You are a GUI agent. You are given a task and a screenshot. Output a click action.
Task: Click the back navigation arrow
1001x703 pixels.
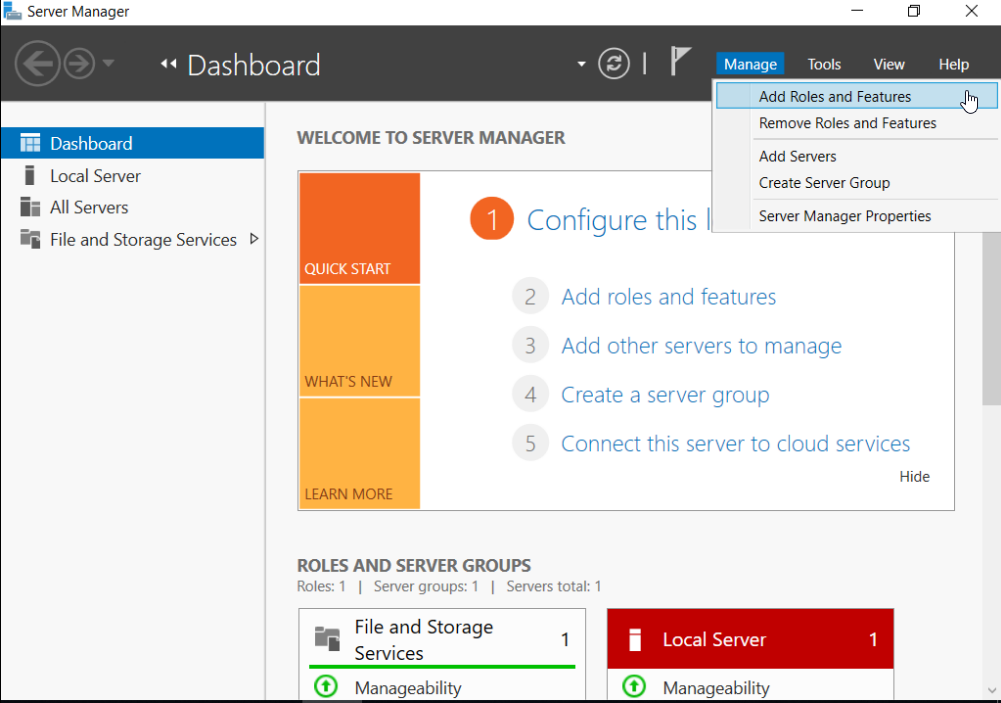click(37, 63)
